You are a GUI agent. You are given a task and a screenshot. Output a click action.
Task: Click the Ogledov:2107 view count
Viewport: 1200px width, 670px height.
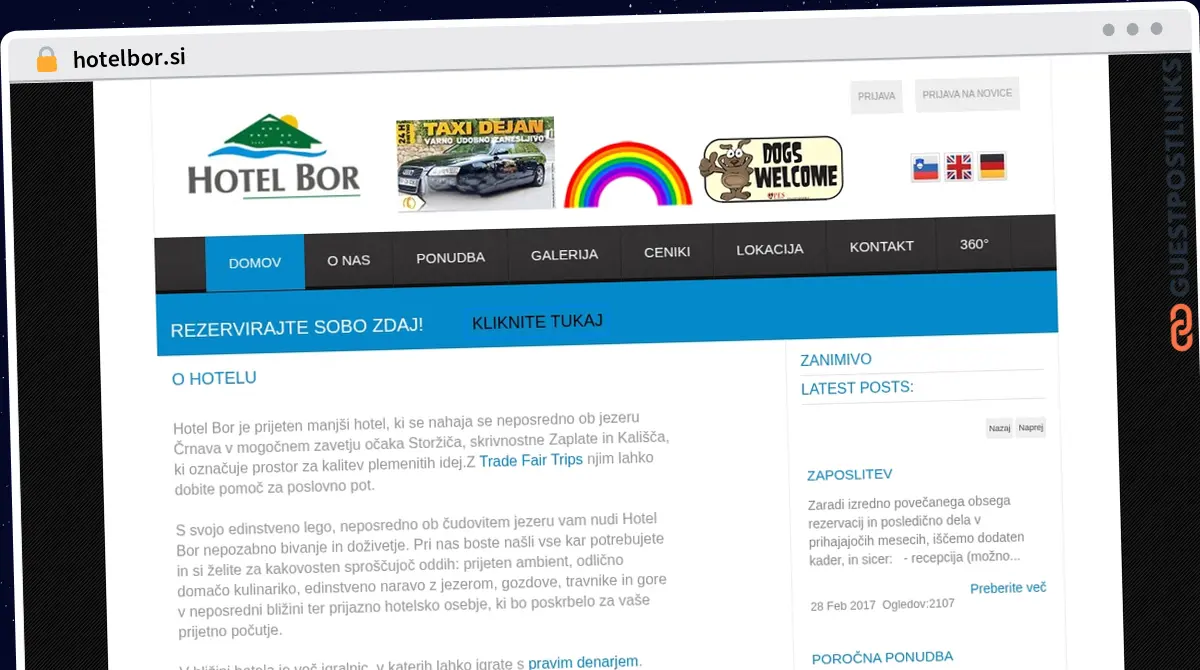(918, 604)
